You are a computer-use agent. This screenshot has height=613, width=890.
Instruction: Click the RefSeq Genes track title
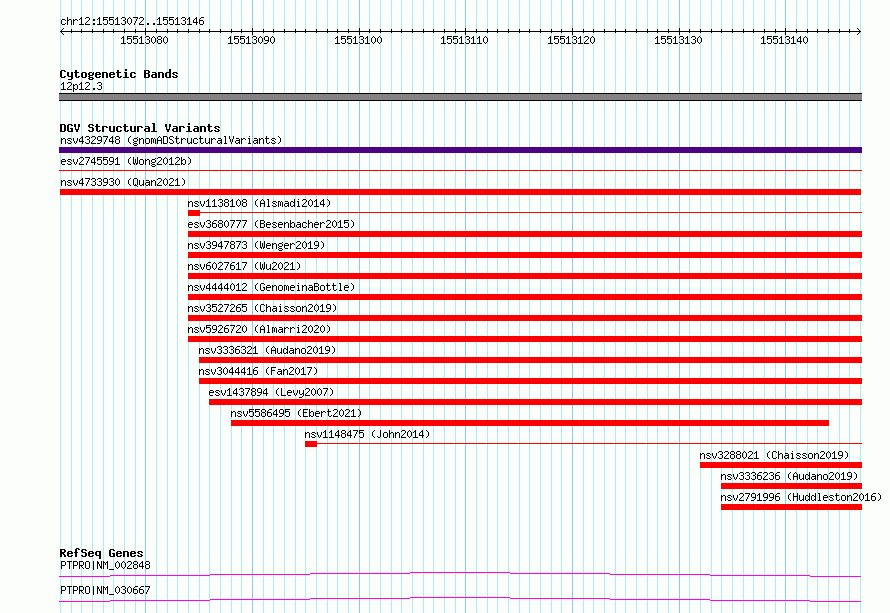tap(101, 553)
